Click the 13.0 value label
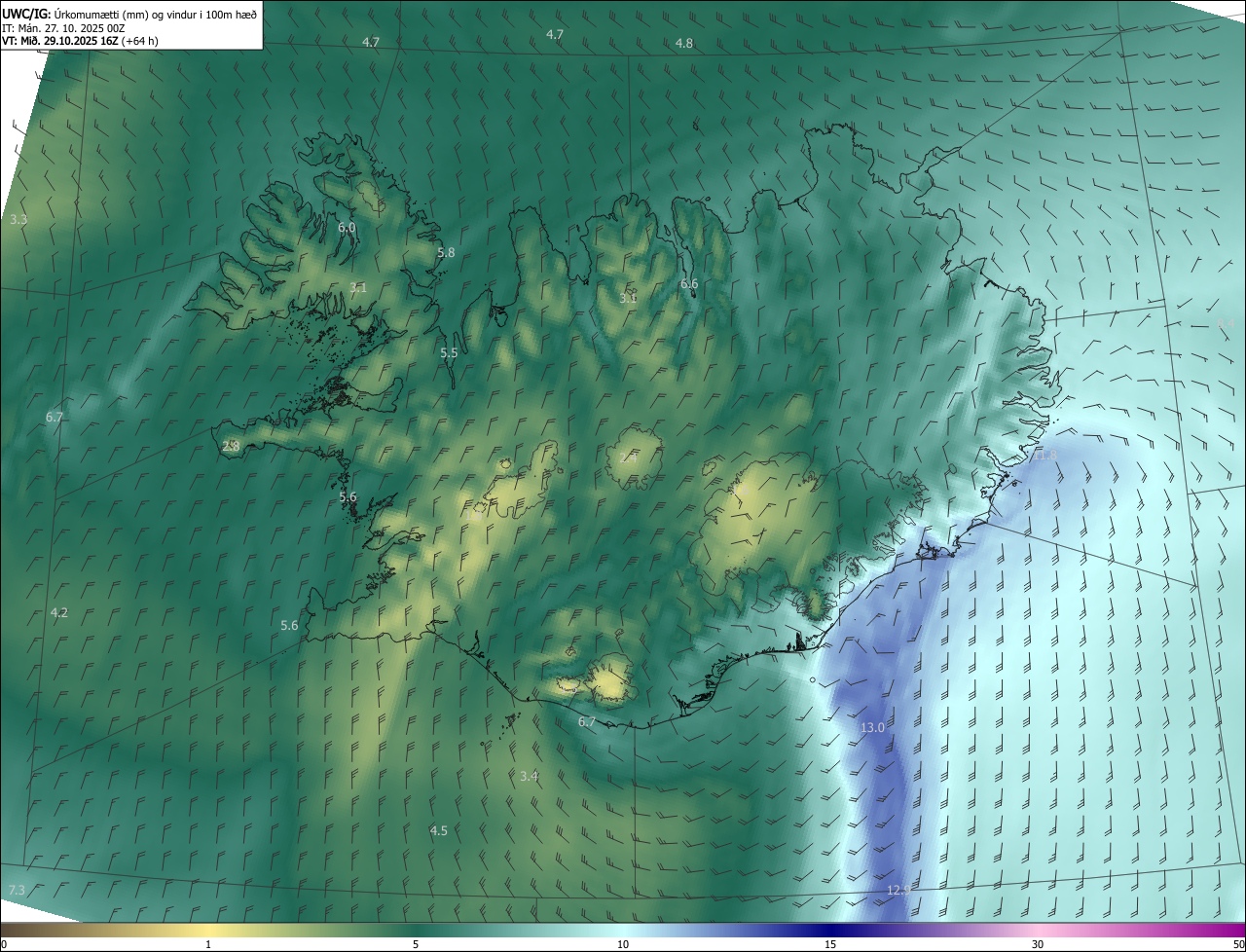 [872, 728]
